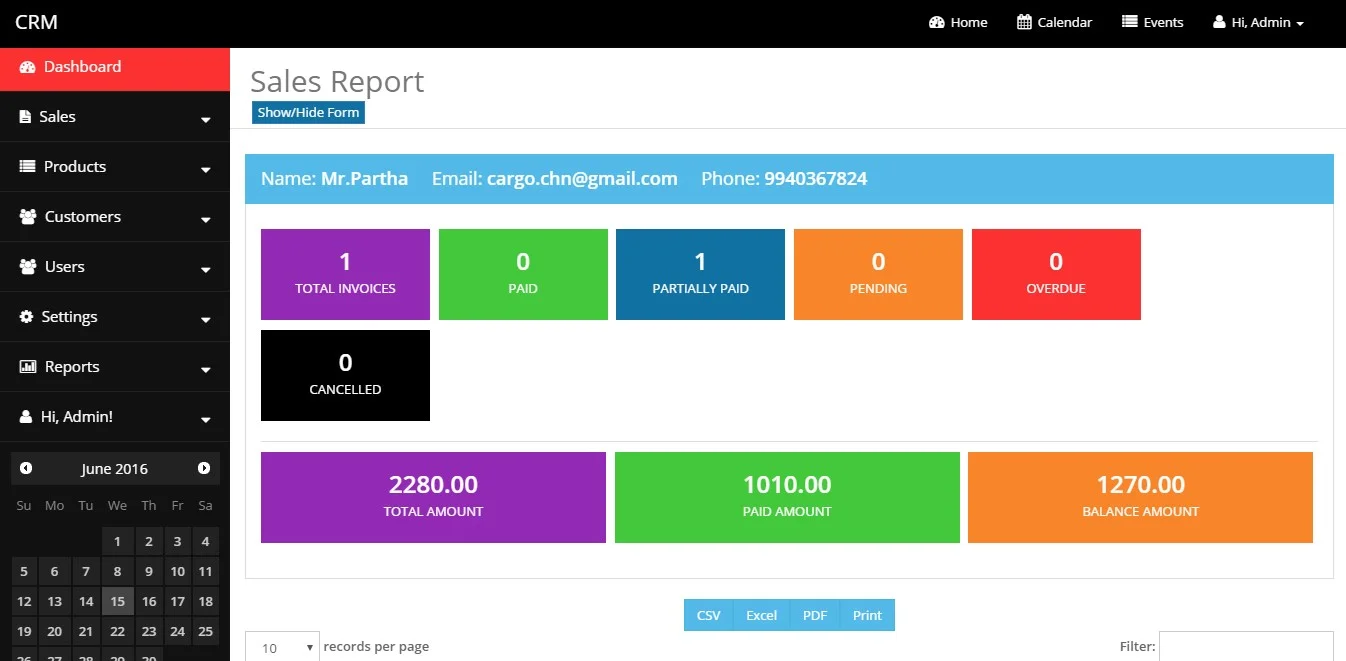Click the phone number 9940367824
This screenshot has height=661, width=1346.
point(816,179)
